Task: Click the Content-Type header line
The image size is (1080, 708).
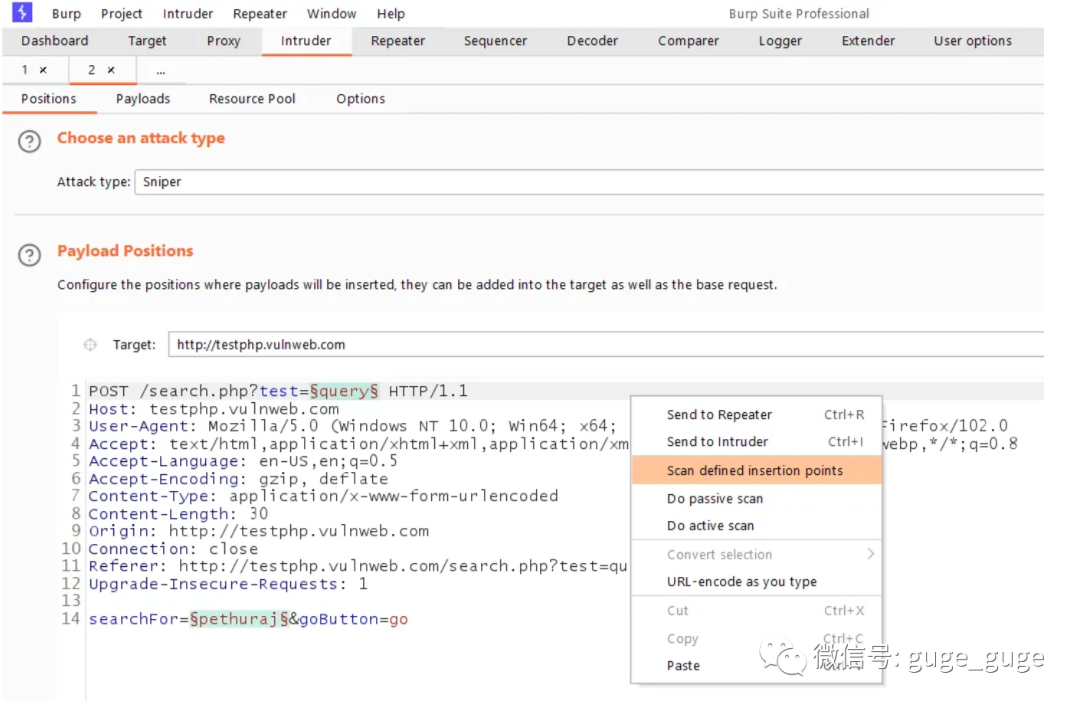Action: [323, 496]
